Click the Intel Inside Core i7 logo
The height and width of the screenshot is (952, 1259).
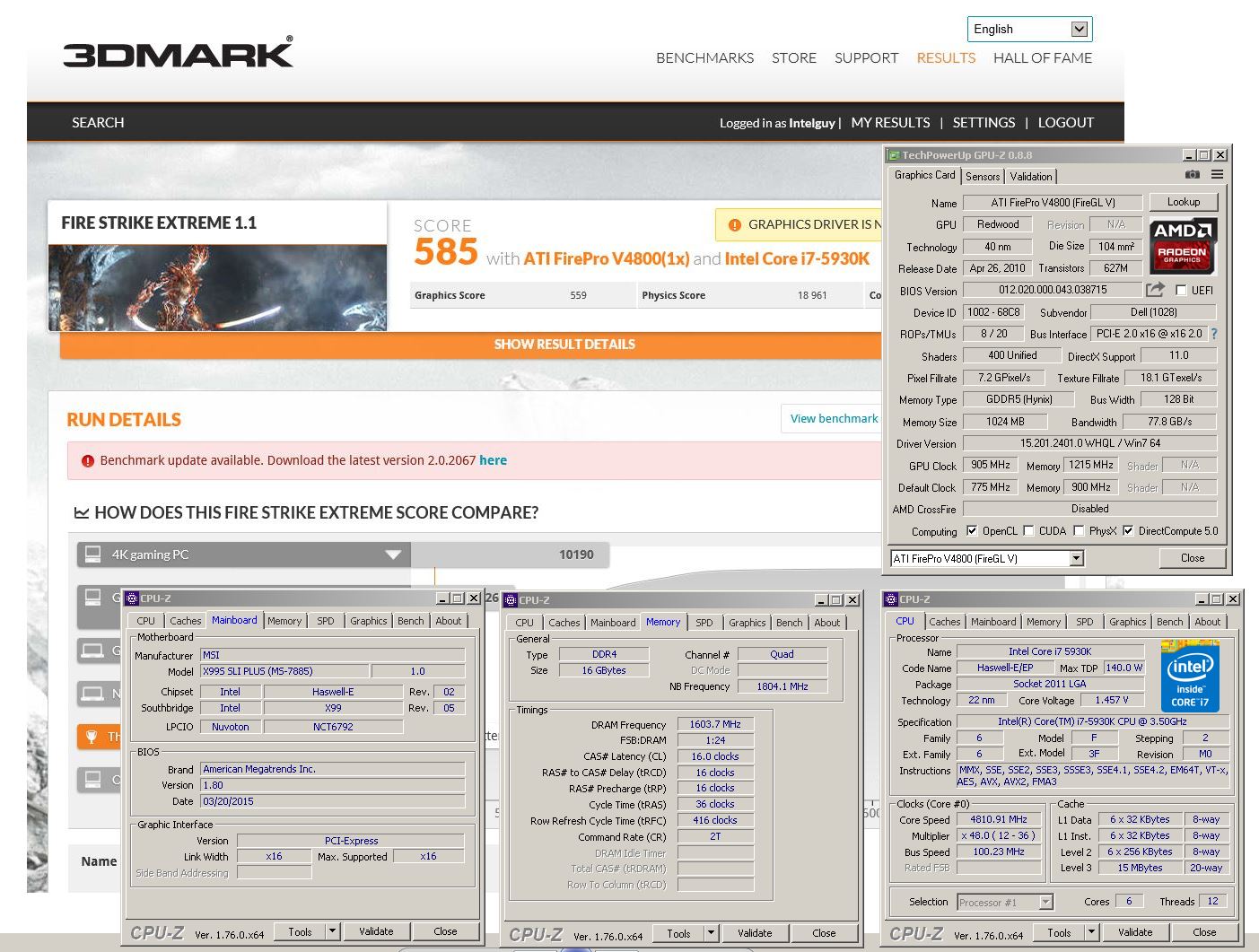[1190, 676]
